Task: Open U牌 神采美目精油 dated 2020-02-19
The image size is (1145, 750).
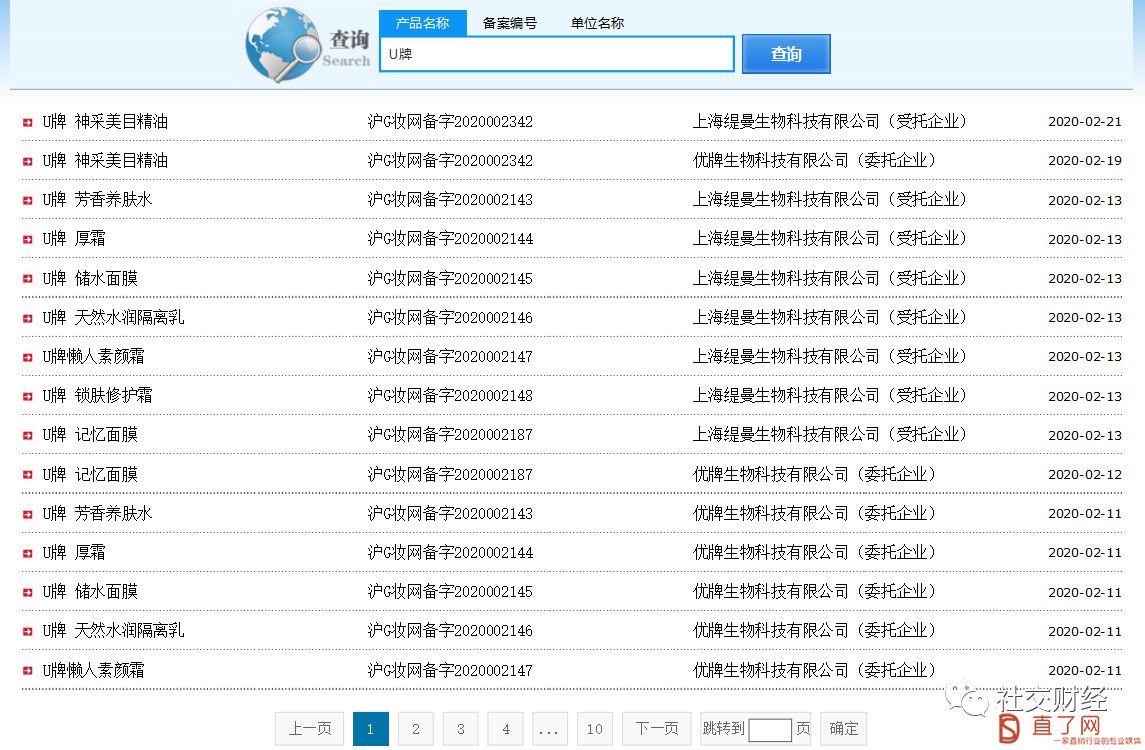Action: click(x=105, y=161)
